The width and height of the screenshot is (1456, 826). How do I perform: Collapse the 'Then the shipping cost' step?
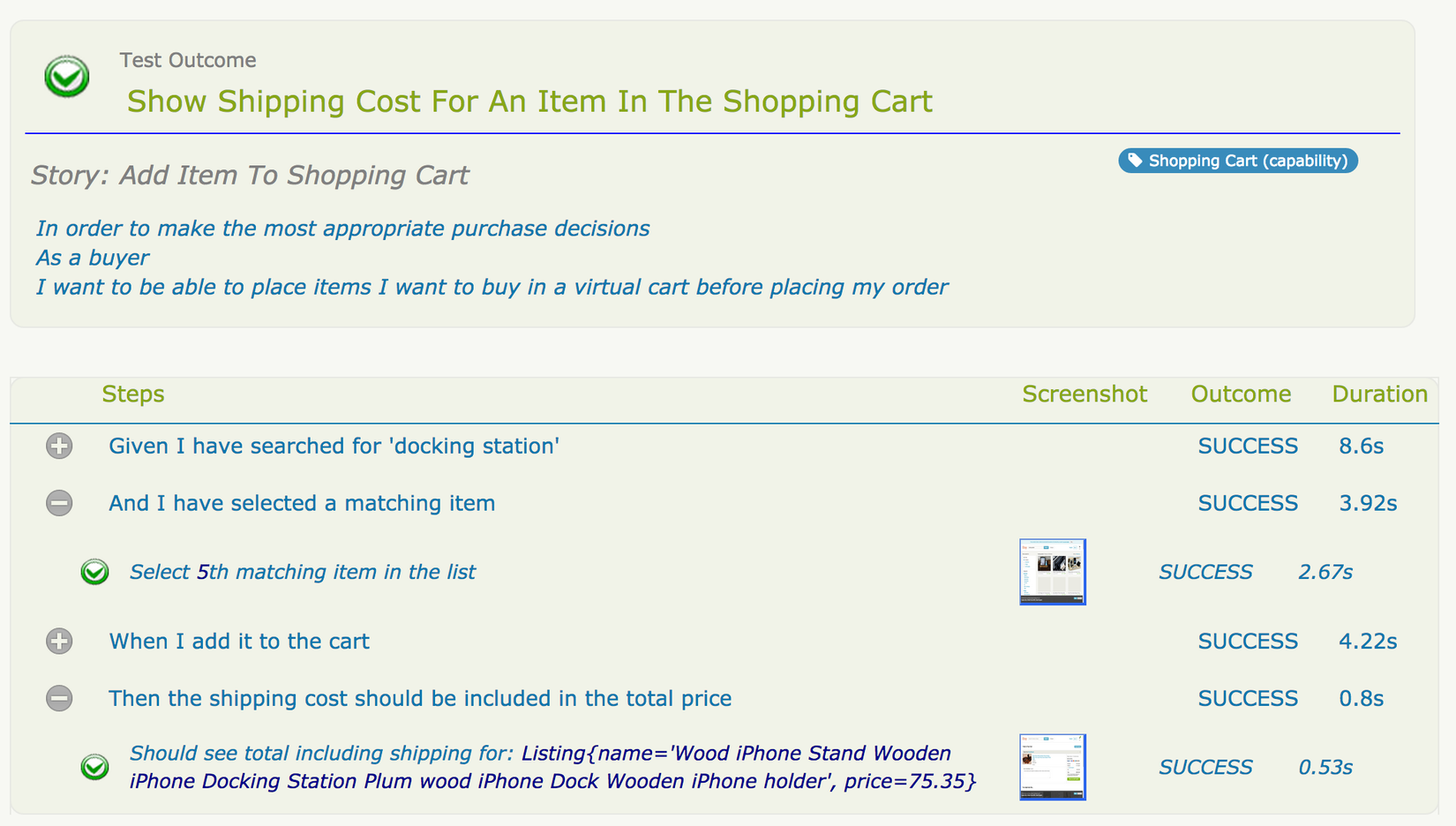point(59,699)
